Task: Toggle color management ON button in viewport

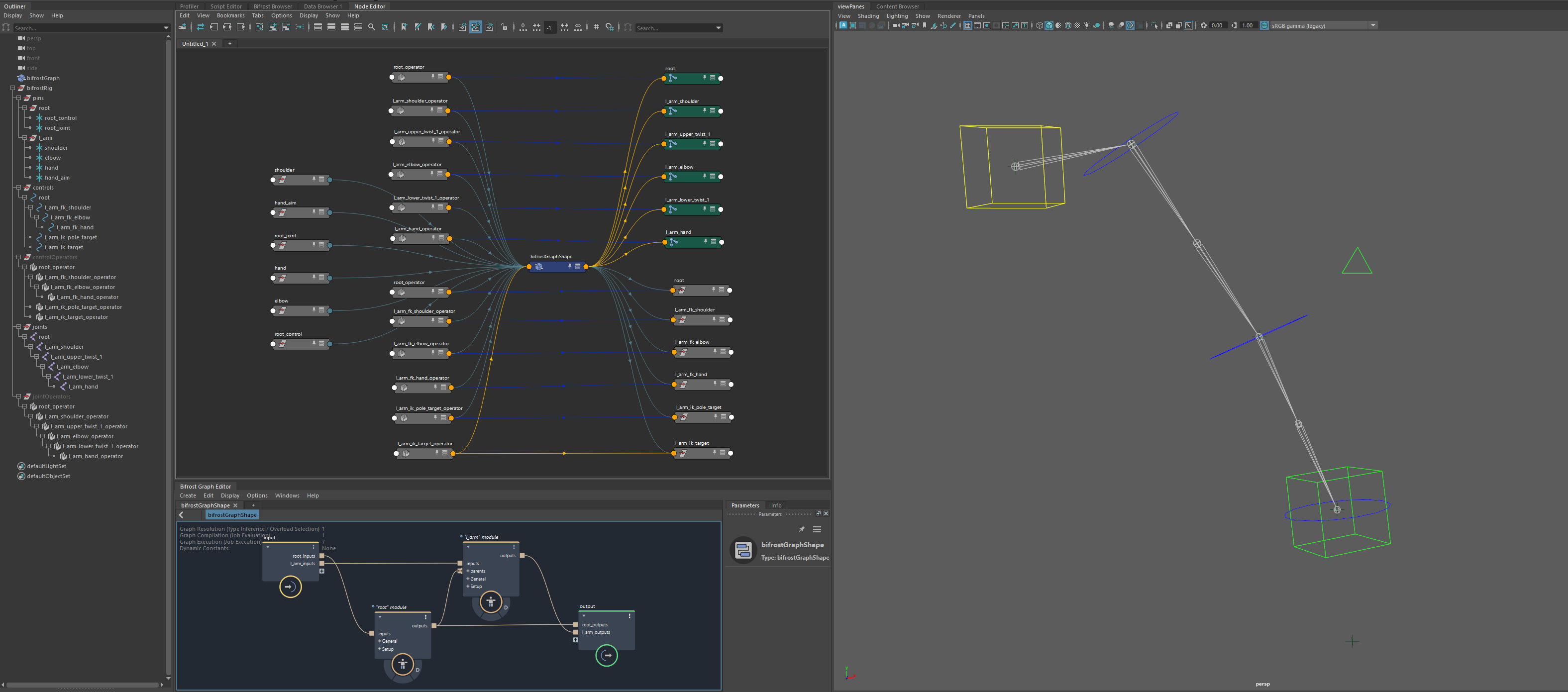Action: tap(1264, 25)
